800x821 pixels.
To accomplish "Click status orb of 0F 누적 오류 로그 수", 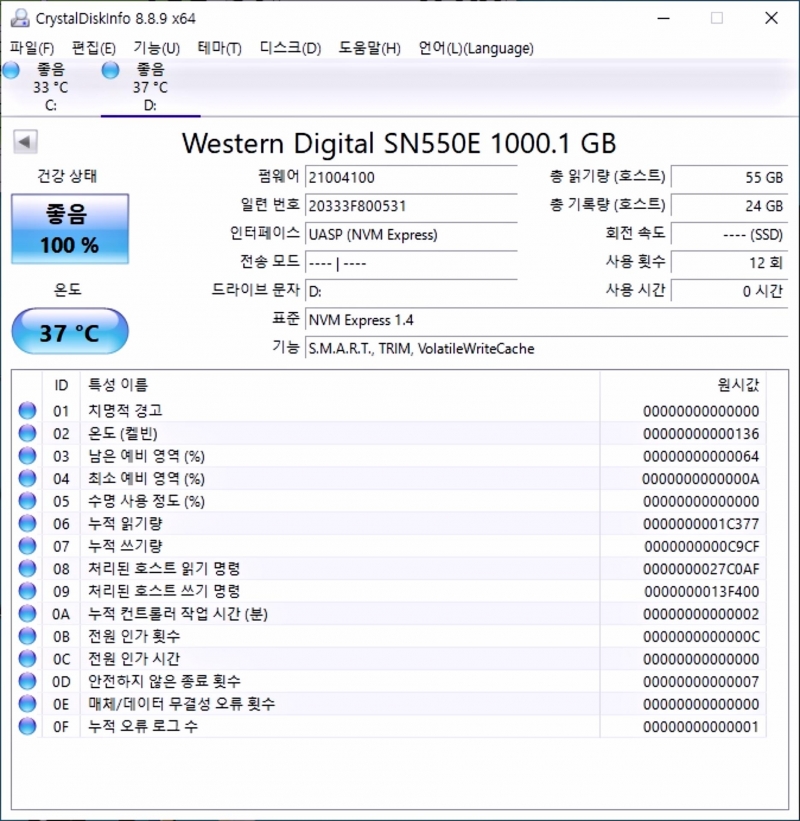I will 27,726.
